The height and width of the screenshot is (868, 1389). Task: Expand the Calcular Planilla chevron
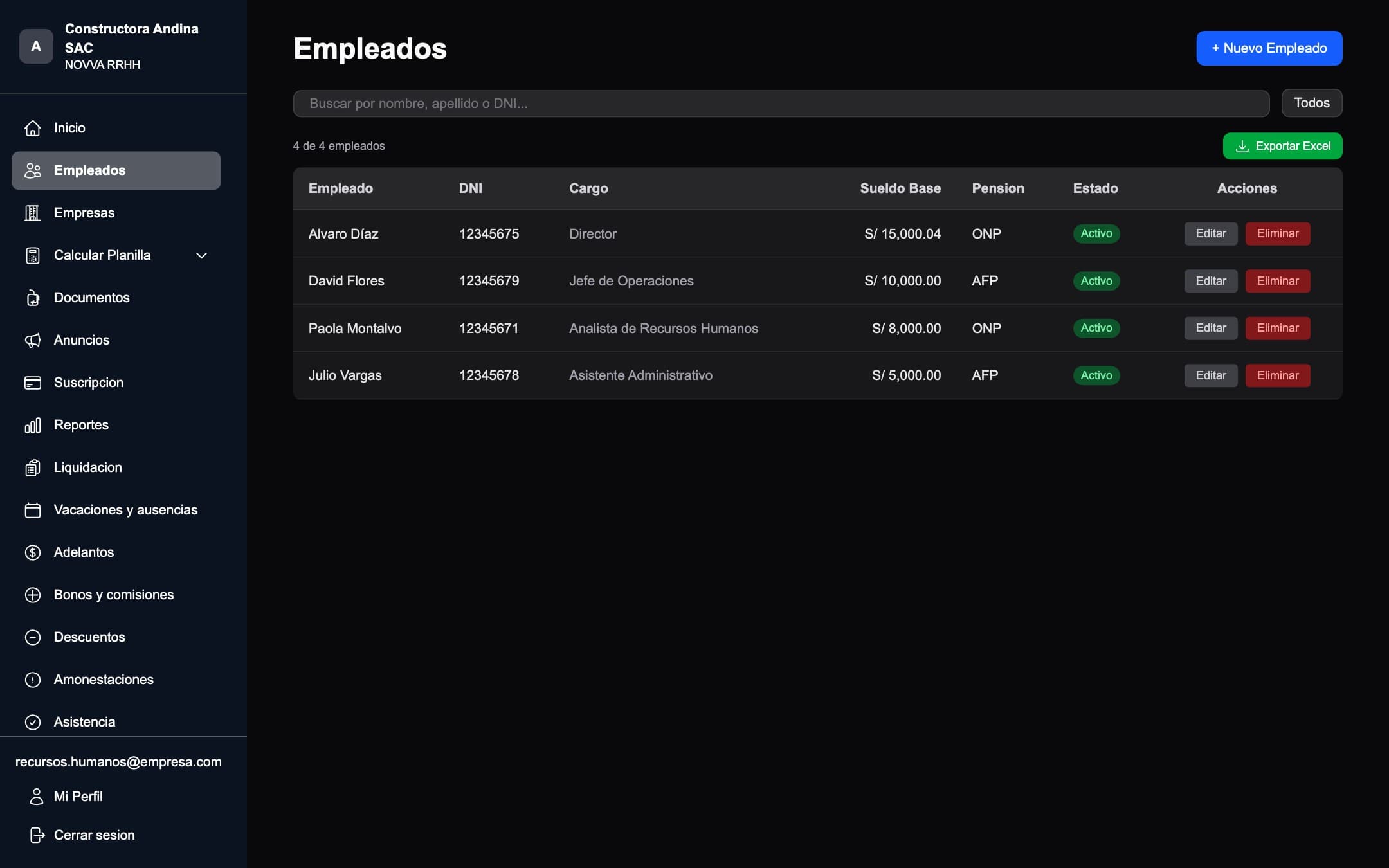point(201,255)
